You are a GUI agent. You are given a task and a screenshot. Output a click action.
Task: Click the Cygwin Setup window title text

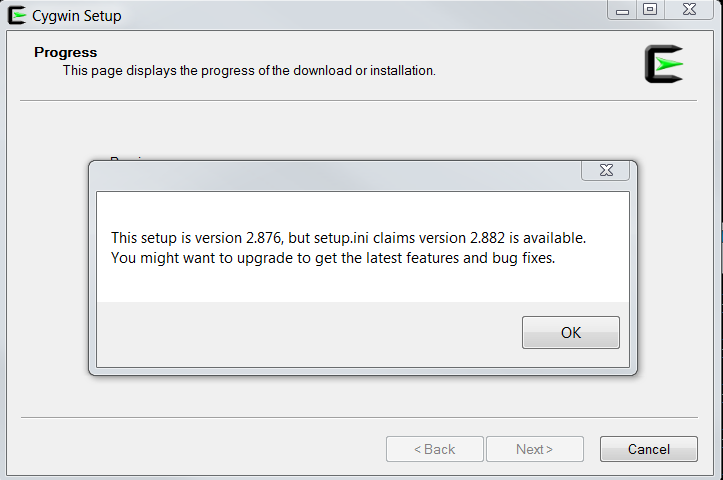pyautogui.click(x=77, y=16)
